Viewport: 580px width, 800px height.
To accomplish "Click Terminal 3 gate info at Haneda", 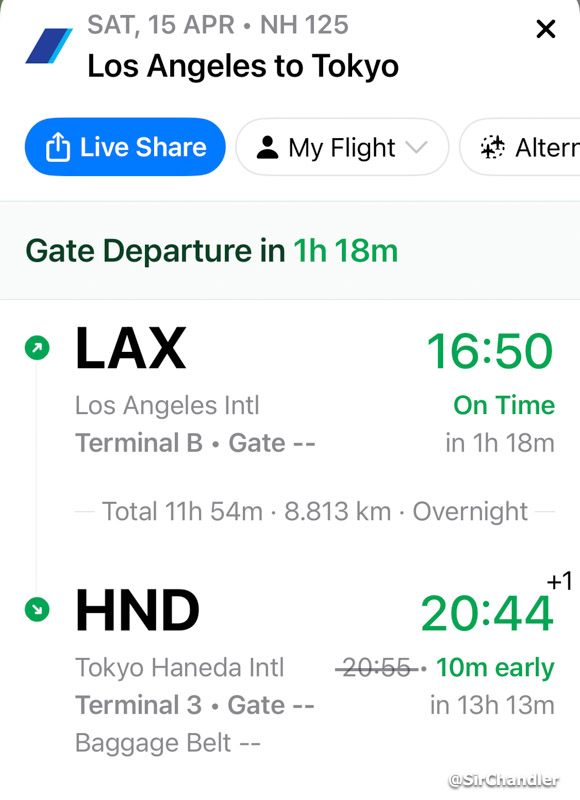I will pos(194,705).
